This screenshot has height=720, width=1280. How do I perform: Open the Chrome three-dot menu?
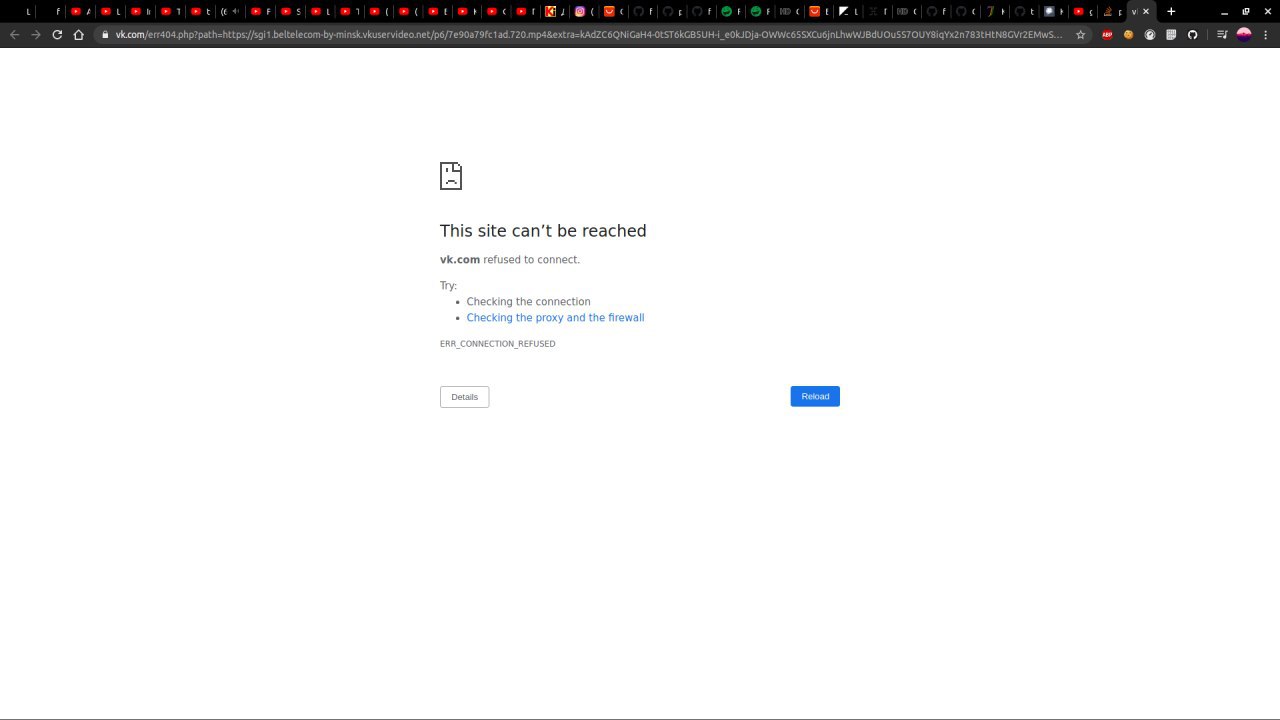(x=1266, y=34)
